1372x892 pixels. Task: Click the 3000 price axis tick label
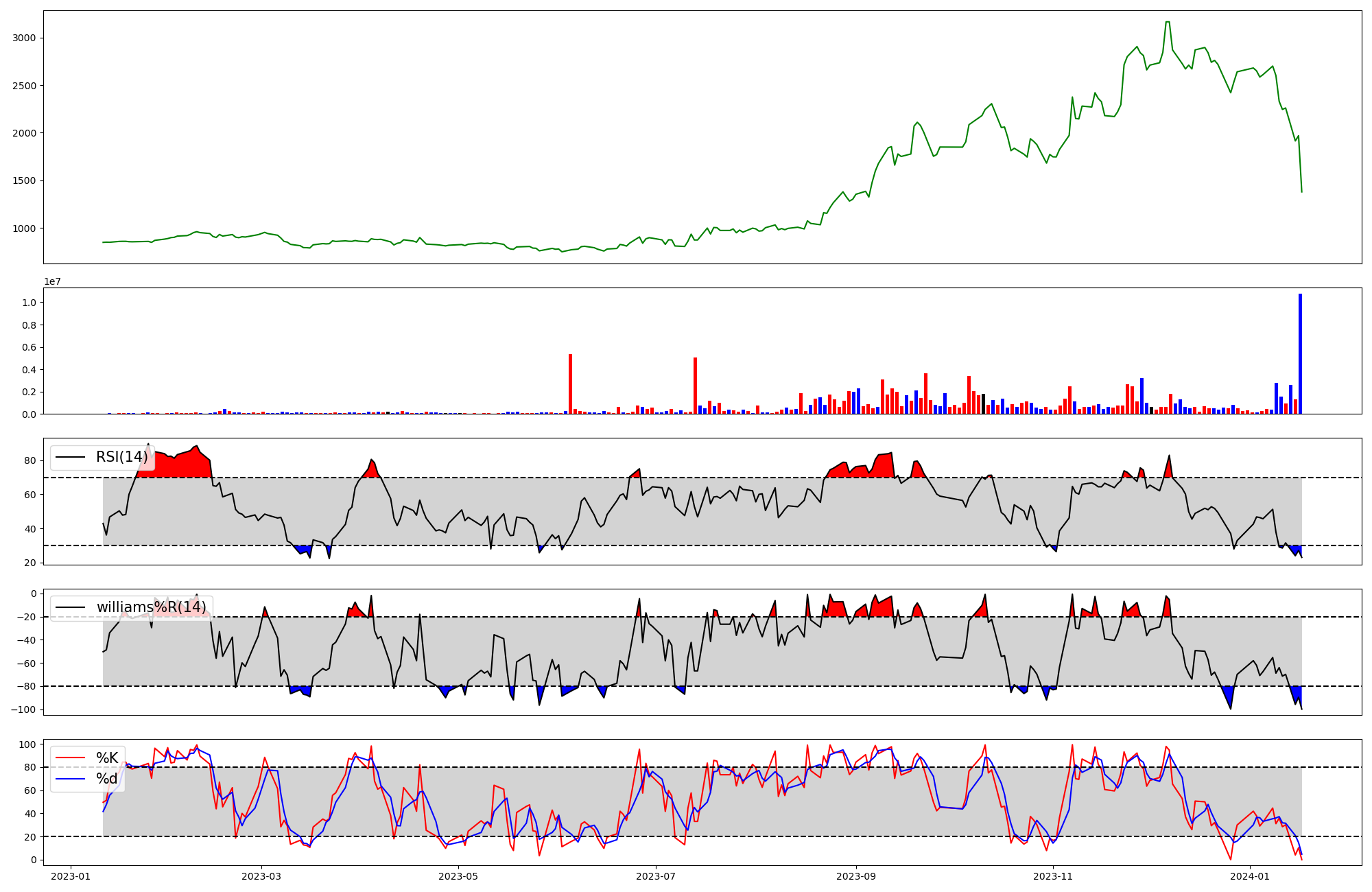[x=24, y=38]
